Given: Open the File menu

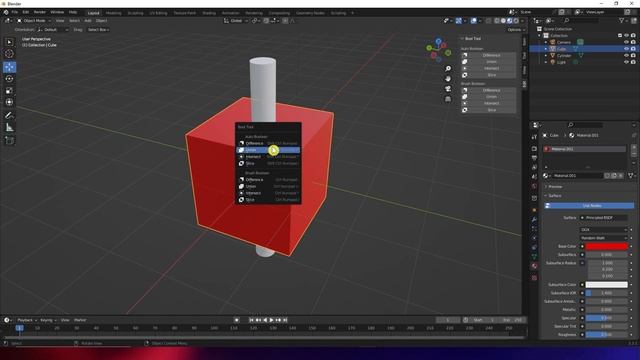Looking at the screenshot, I should pyautogui.click(x=15, y=12).
